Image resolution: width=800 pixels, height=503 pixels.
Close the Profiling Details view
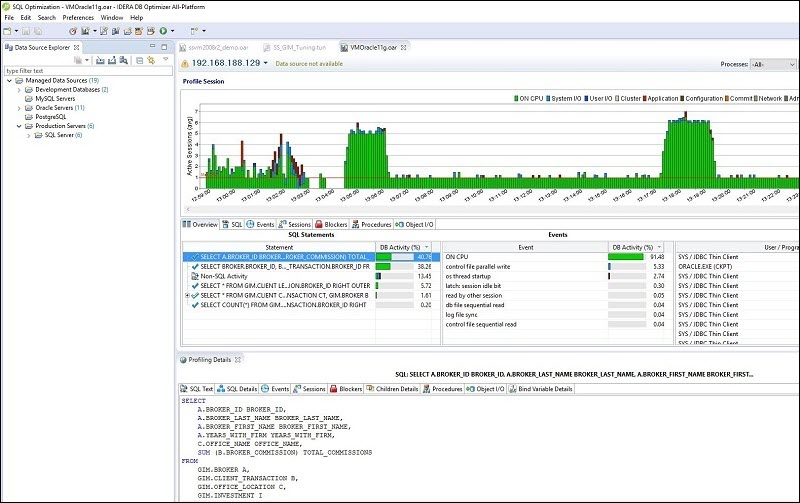pyautogui.click(x=238, y=360)
